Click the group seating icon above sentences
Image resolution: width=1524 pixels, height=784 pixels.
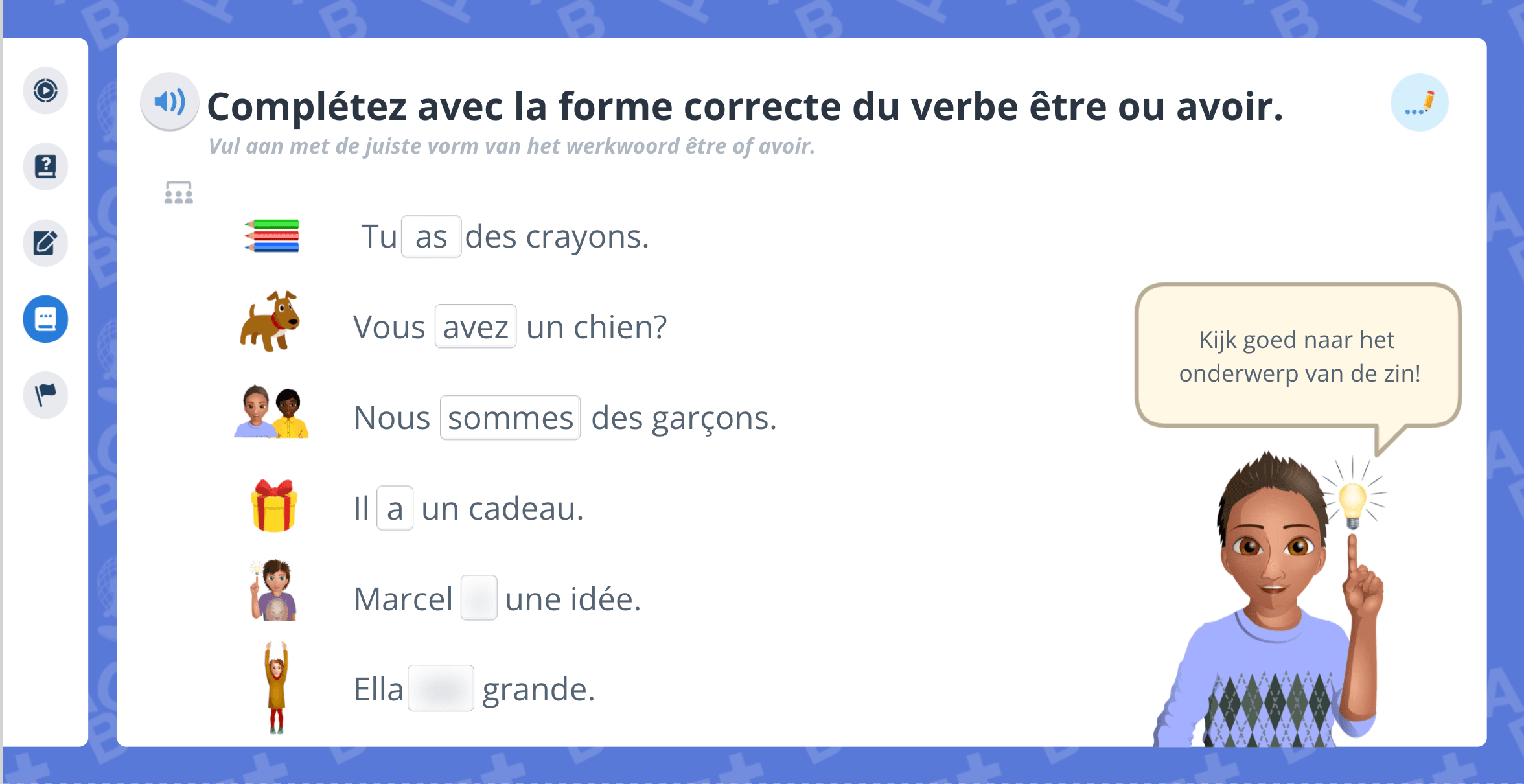click(x=178, y=193)
